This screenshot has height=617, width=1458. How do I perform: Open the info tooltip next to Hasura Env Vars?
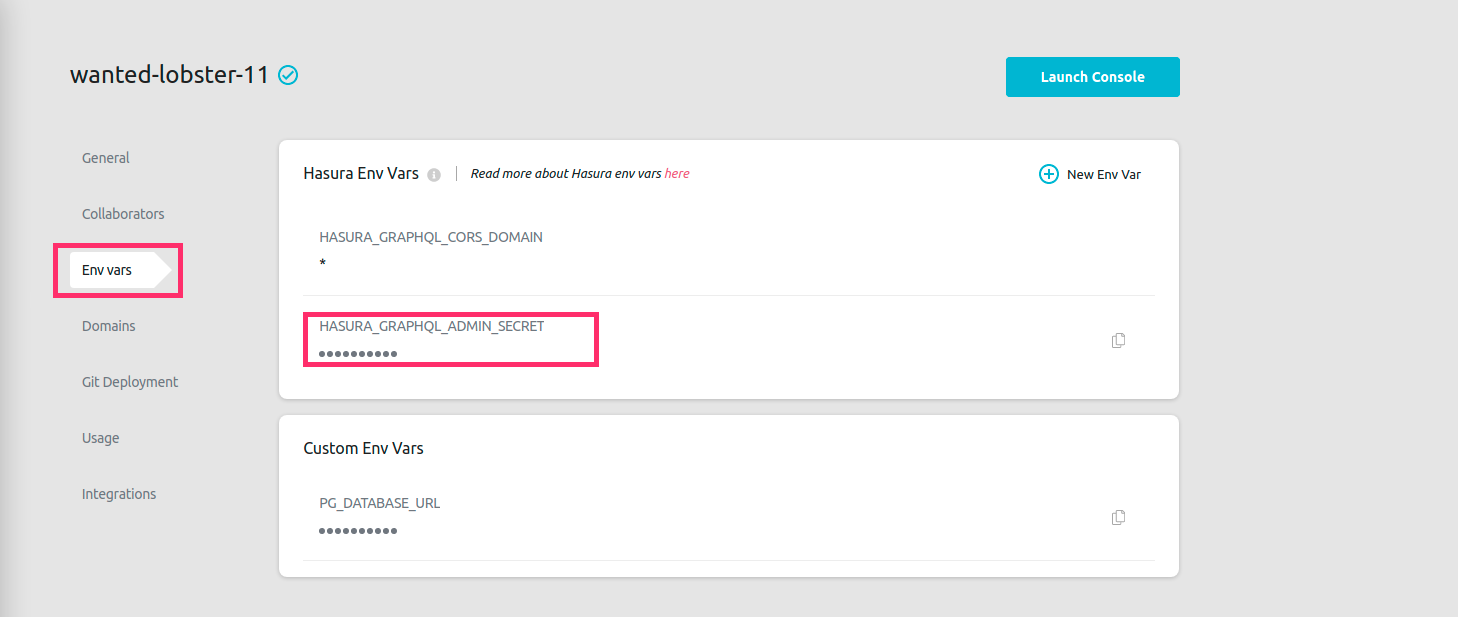click(x=434, y=174)
